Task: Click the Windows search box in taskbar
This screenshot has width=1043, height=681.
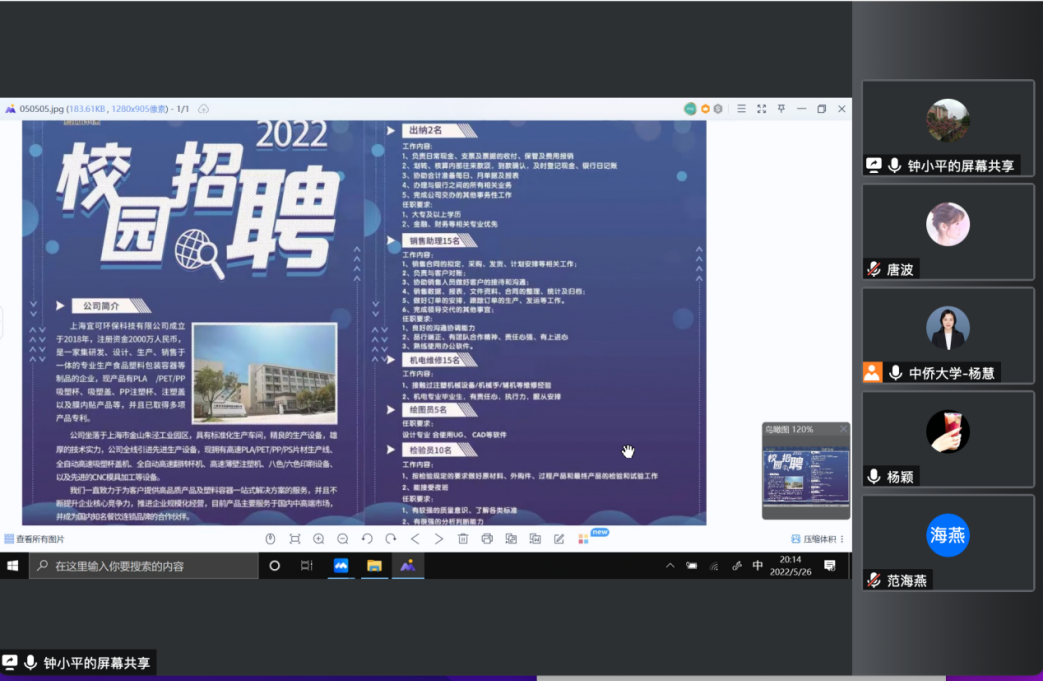Action: coord(145,566)
